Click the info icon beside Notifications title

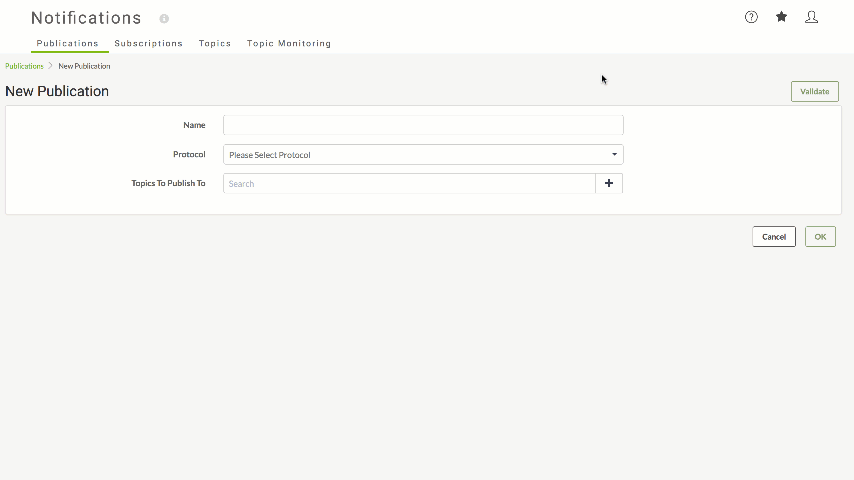(x=164, y=19)
